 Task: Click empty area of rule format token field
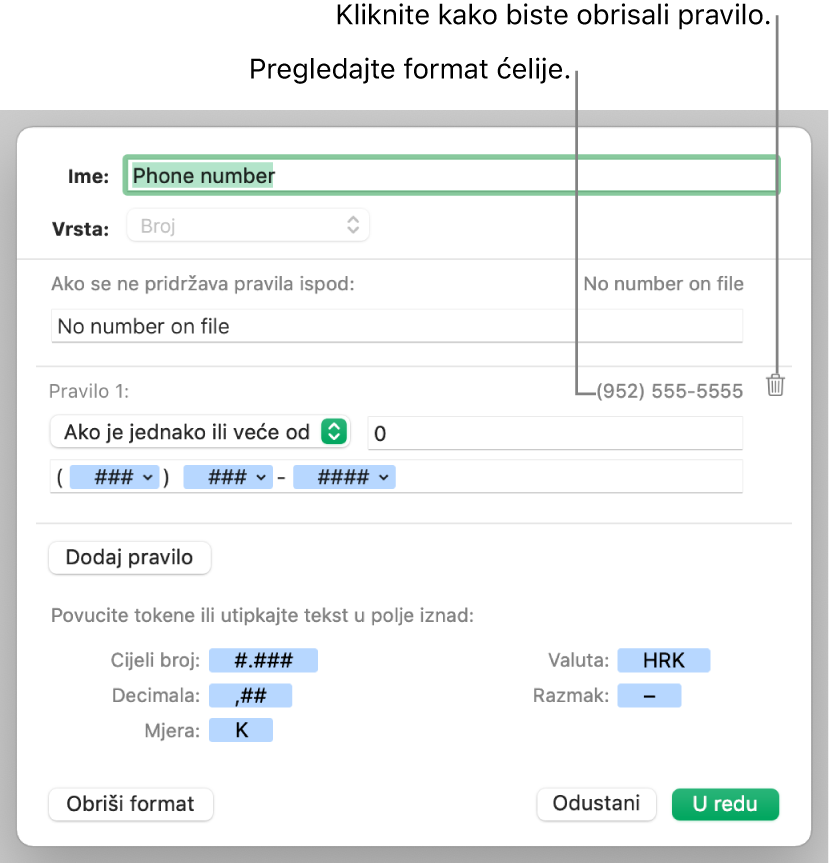click(568, 477)
